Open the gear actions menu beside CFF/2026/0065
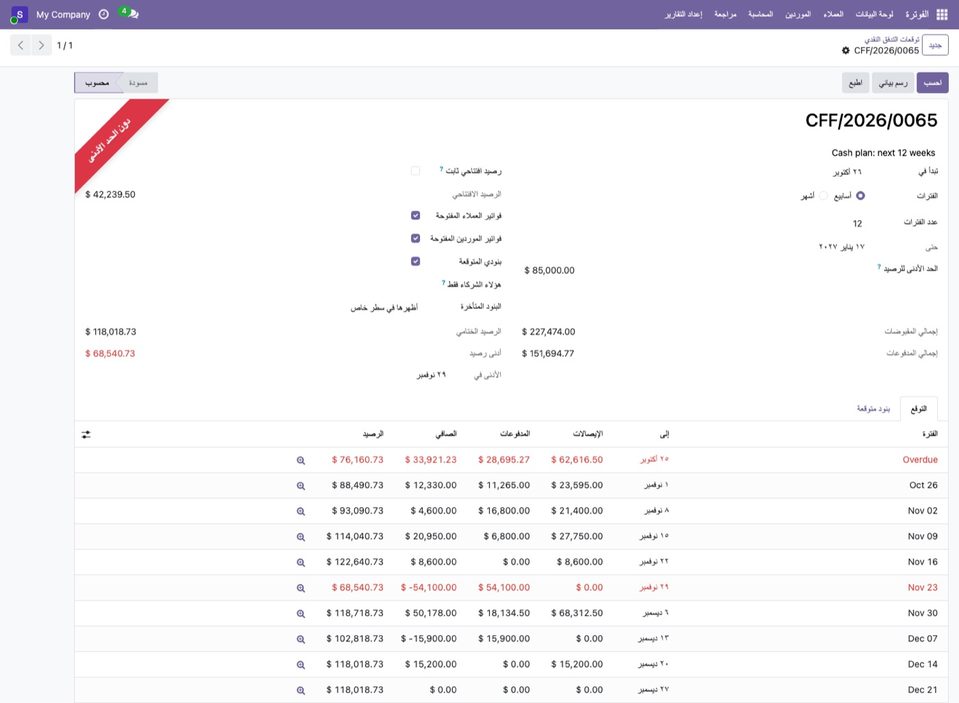The height and width of the screenshot is (703, 959). 845,51
